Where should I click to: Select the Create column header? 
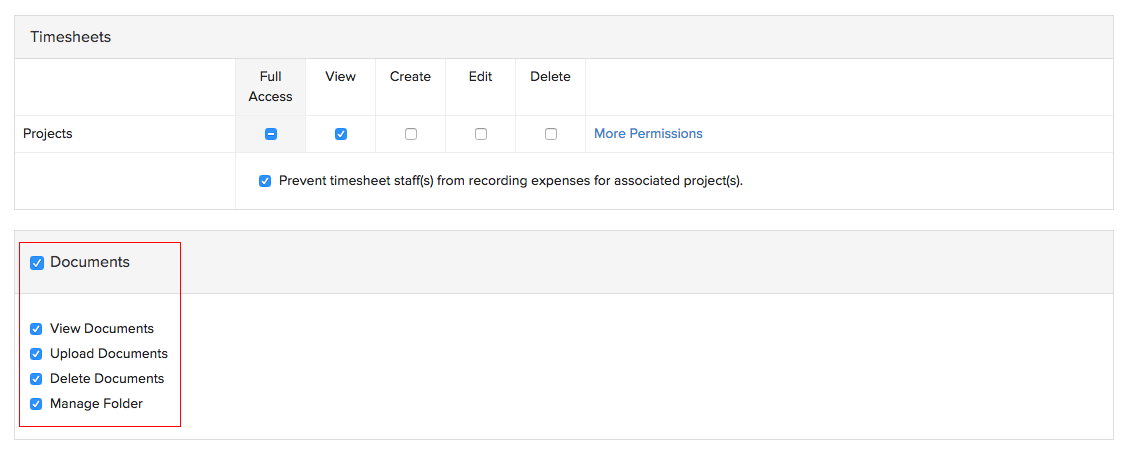[x=411, y=77]
